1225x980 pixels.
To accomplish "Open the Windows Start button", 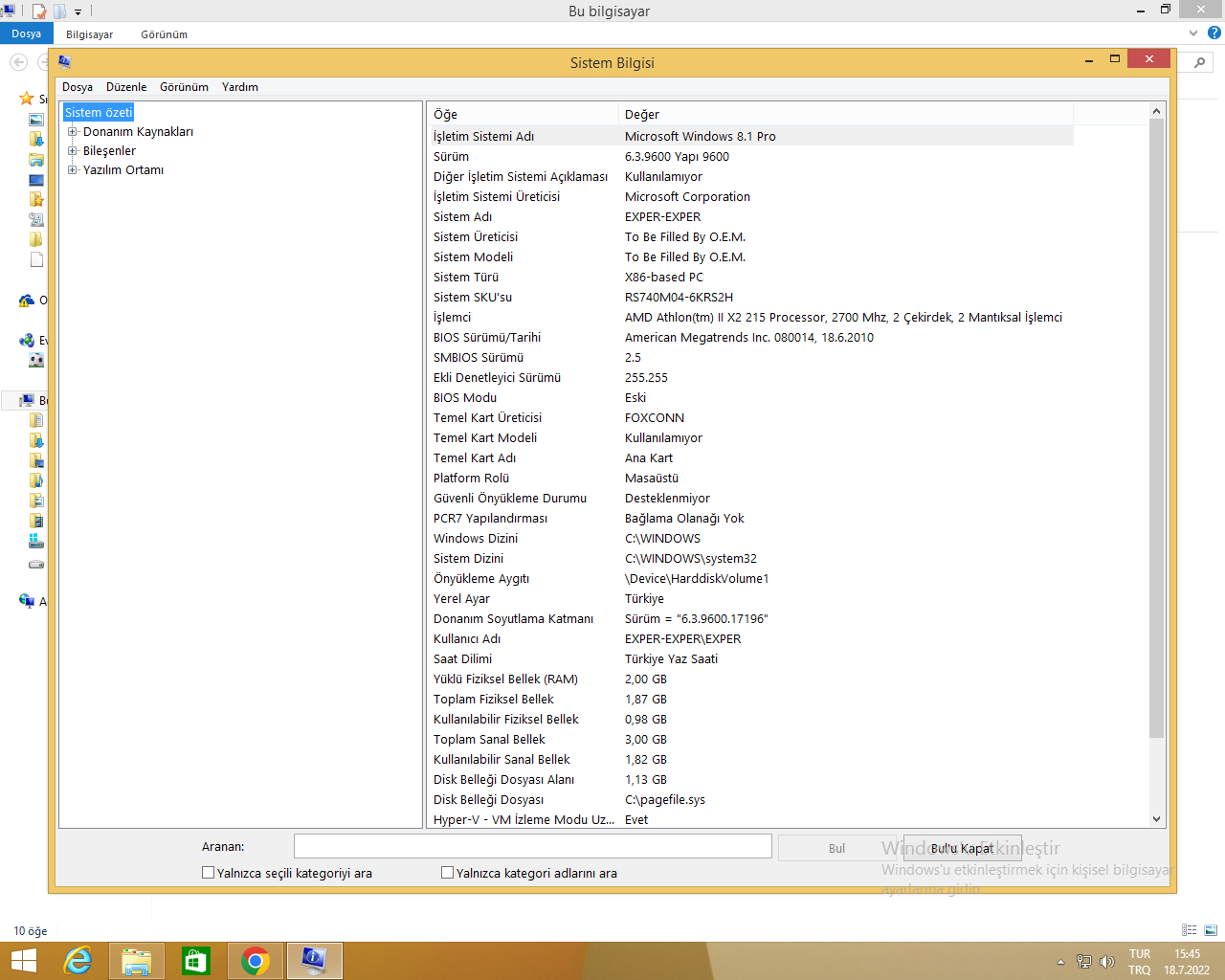I will tap(23, 961).
